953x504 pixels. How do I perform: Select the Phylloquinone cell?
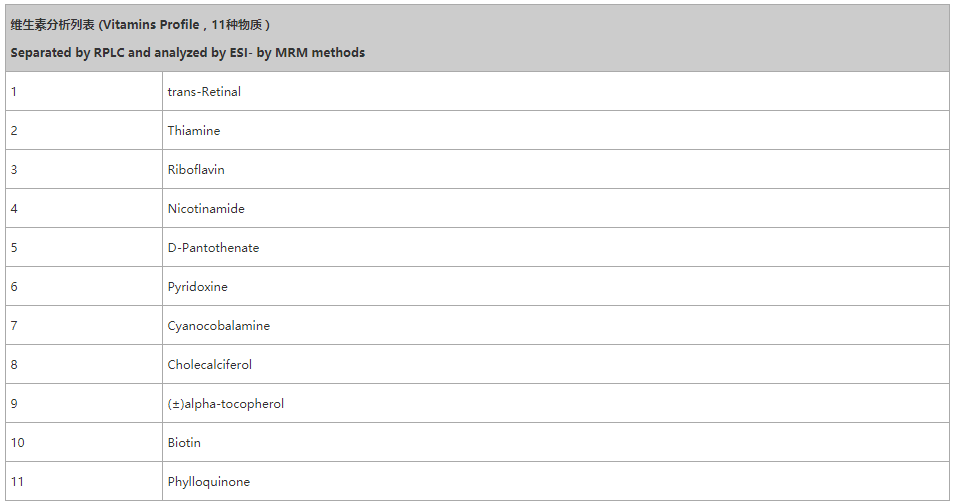[209, 482]
